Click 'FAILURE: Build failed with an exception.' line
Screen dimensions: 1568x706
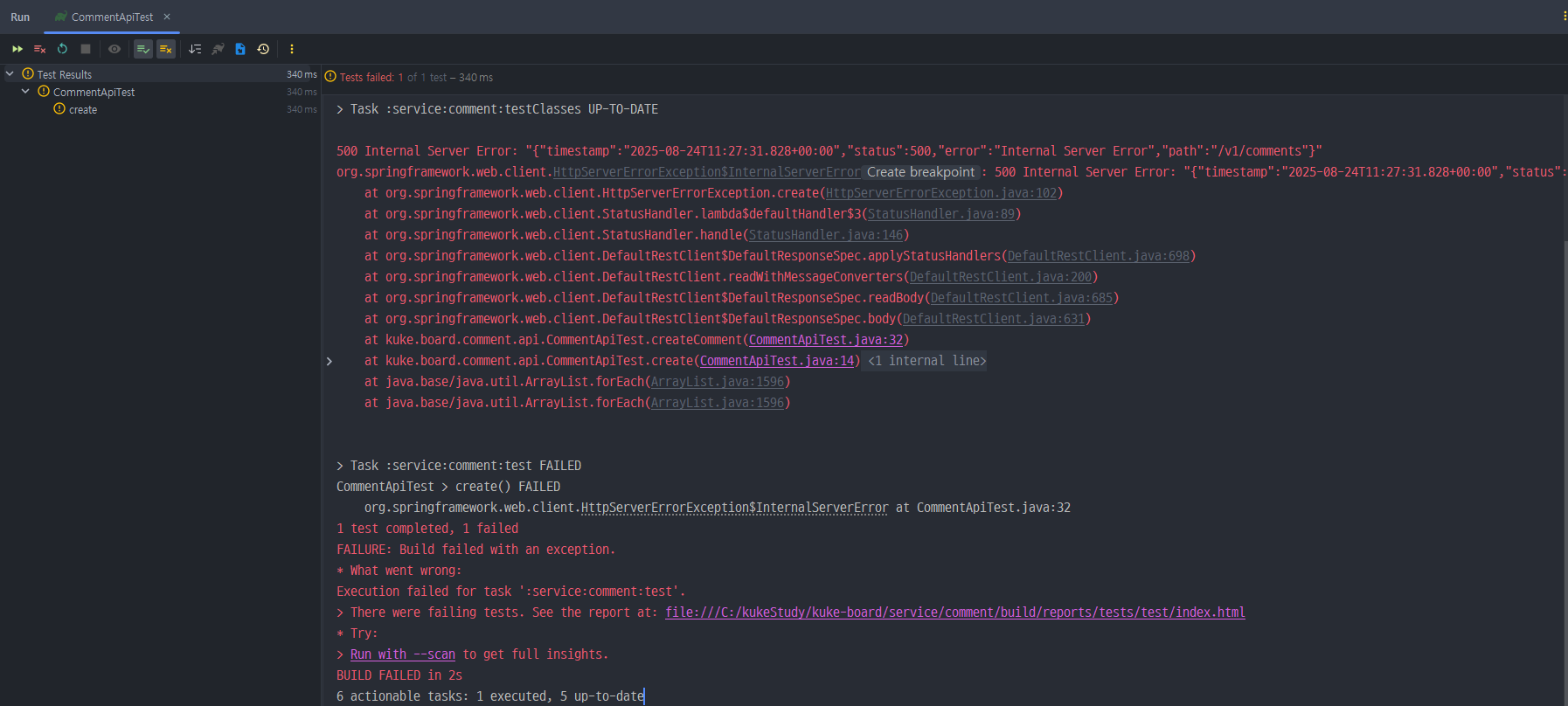(476, 550)
